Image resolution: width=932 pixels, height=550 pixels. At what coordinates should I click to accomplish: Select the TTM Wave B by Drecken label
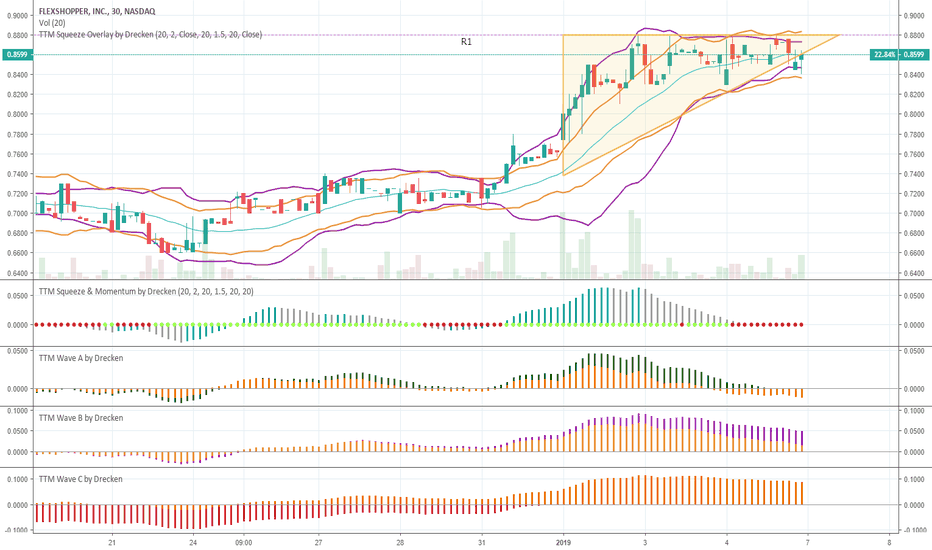click(81, 418)
